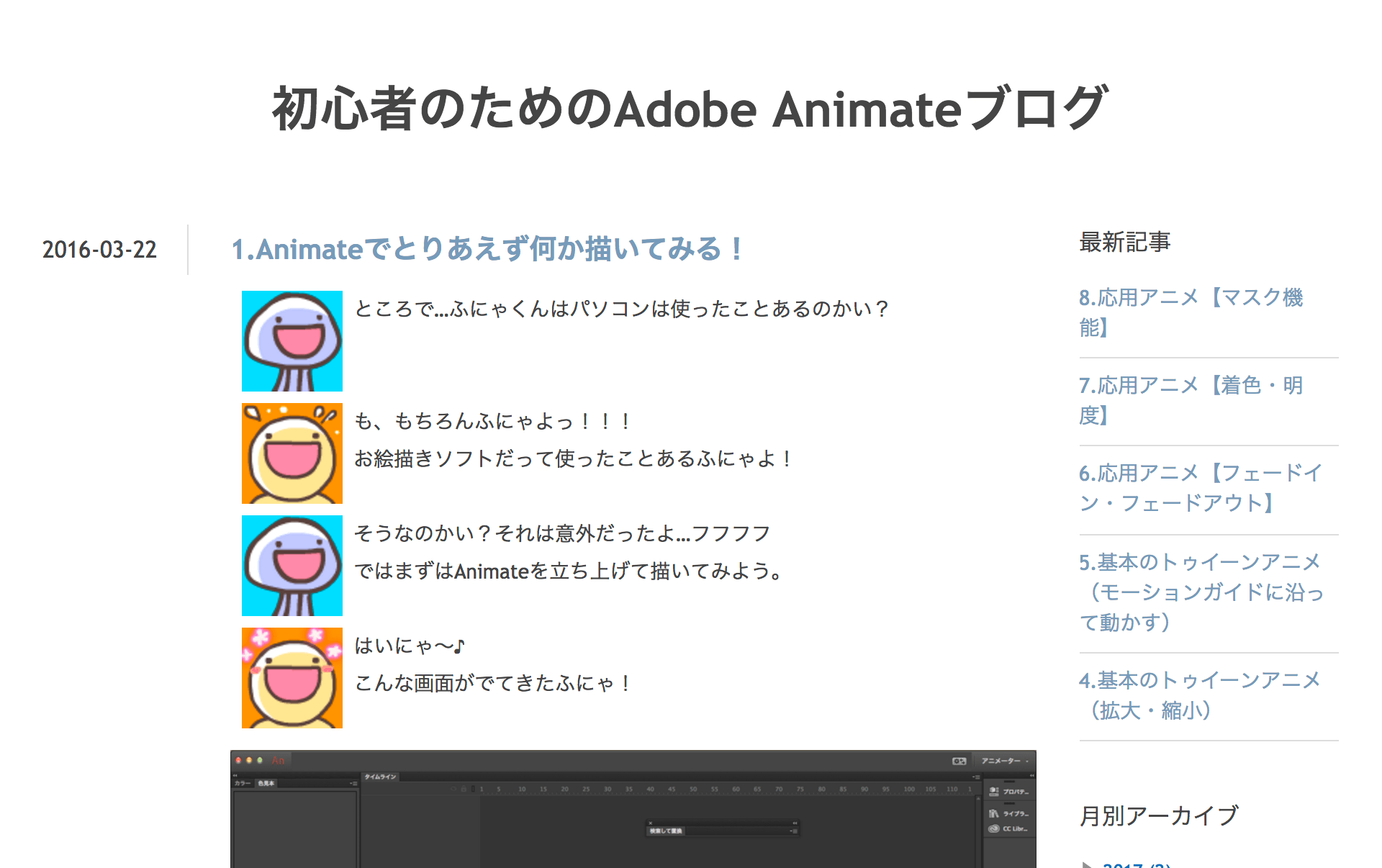Click the sync settings icon left of アニメーター
This screenshot has width=1382, height=868.
959,761
